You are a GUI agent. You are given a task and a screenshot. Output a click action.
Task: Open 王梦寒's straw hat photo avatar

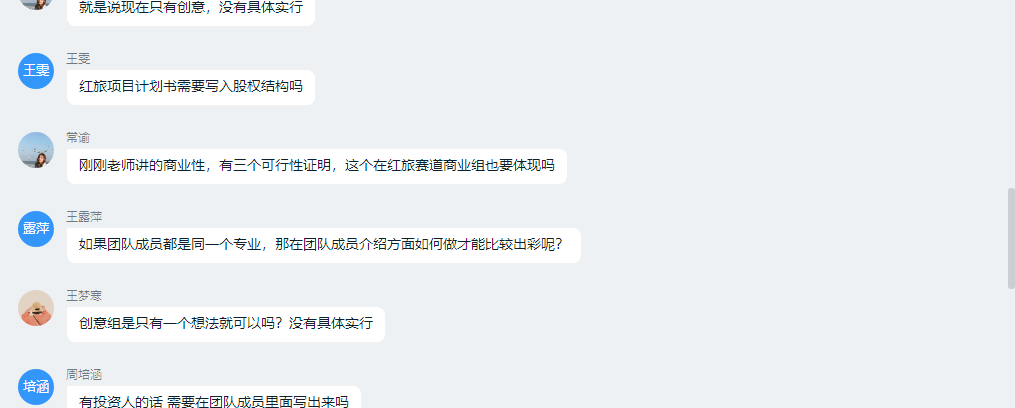tap(36, 308)
